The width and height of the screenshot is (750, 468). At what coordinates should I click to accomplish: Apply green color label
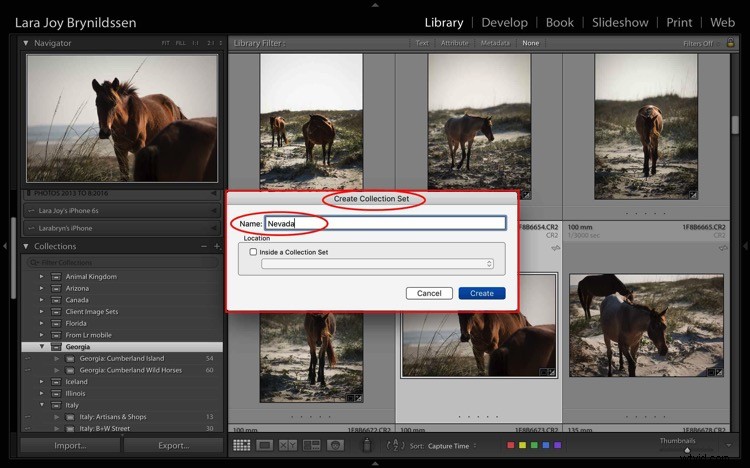point(534,446)
